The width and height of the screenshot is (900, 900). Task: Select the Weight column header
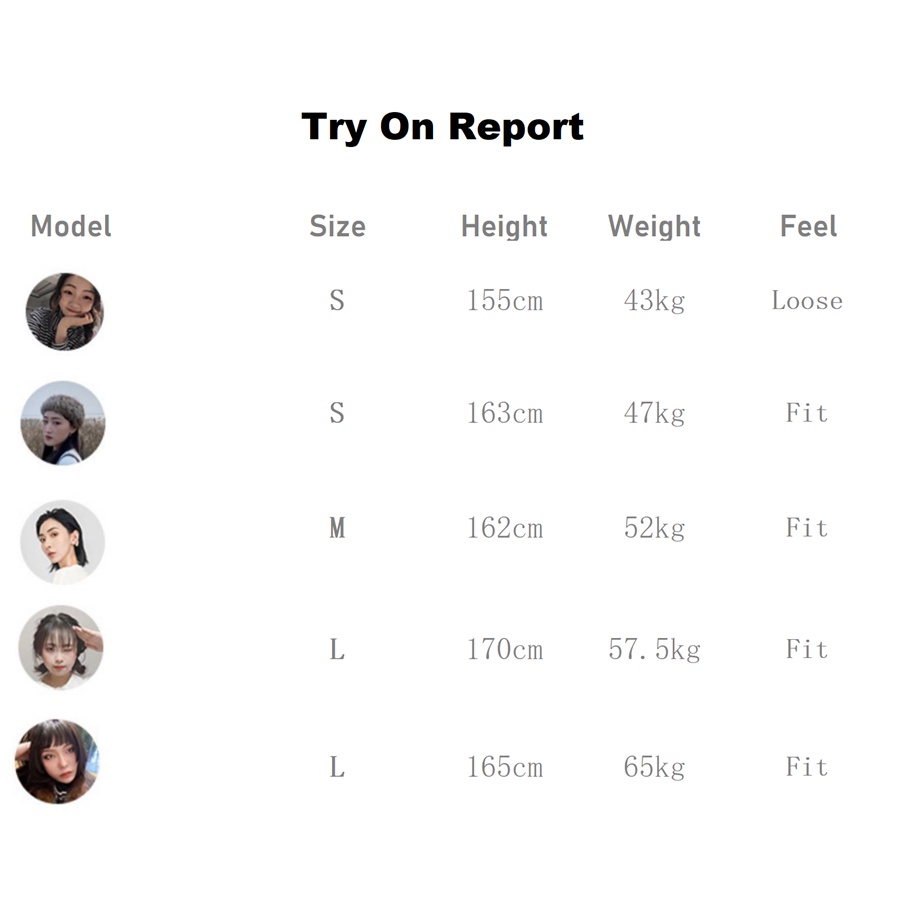click(654, 226)
